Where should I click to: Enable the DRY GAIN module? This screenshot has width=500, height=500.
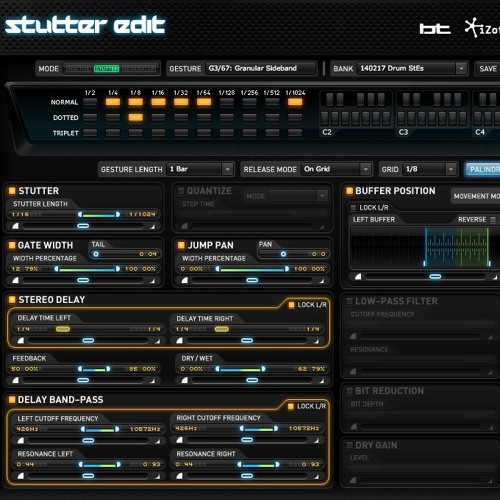349,445
